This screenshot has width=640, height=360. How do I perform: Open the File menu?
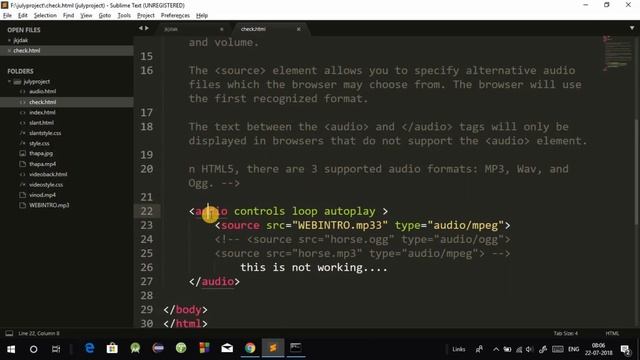coord(7,16)
